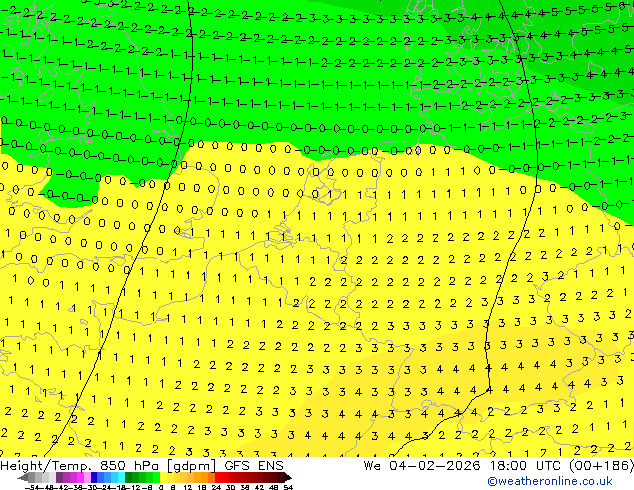Click the dark maroon right arrow of legend
The width and height of the screenshot is (634, 490).
(x=289, y=477)
